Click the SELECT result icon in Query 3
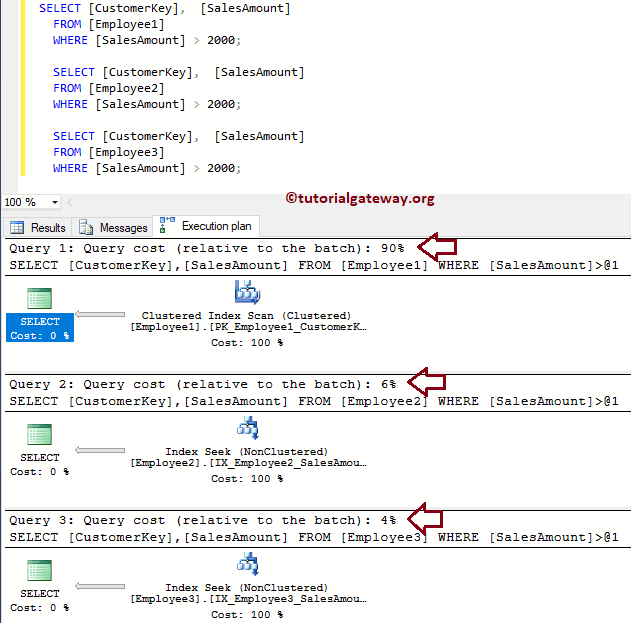The width and height of the screenshot is (631, 623). (x=39, y=570)
